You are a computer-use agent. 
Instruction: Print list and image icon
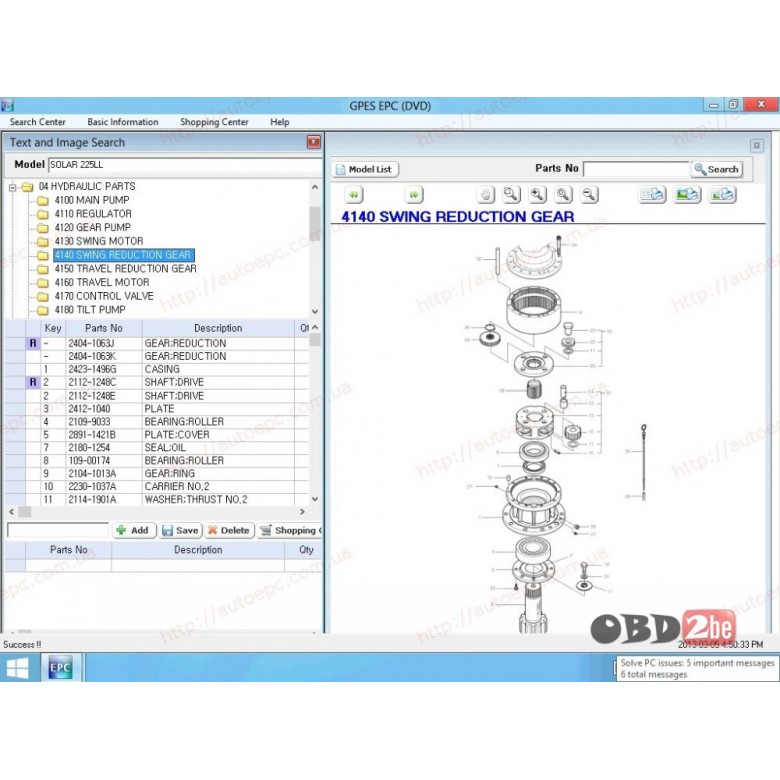[x=722, y=195]
